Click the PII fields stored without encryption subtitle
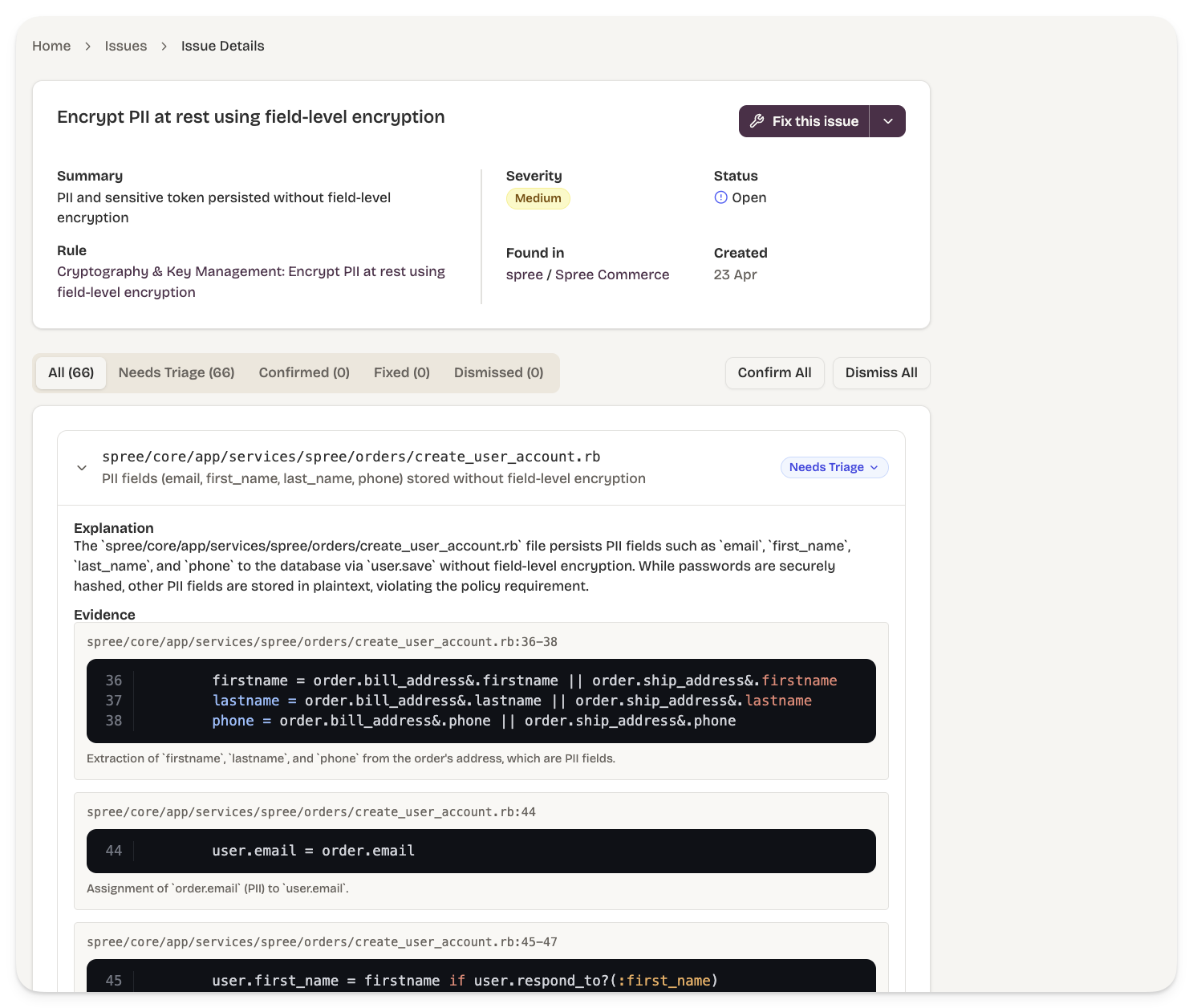Viewport: 1193px width, 1008px height. 374,478
